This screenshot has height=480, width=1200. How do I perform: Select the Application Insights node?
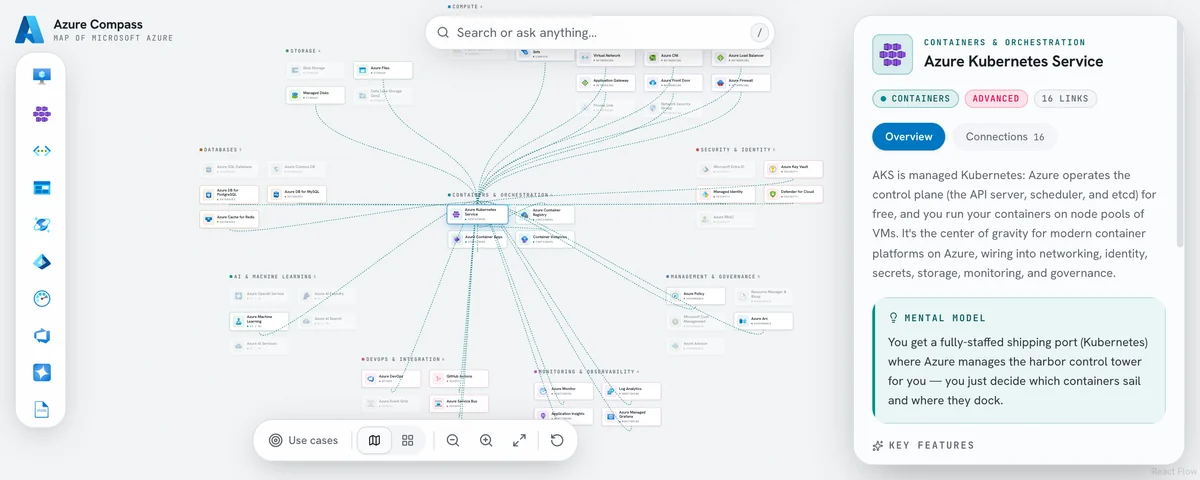click(x=564, y=415)
